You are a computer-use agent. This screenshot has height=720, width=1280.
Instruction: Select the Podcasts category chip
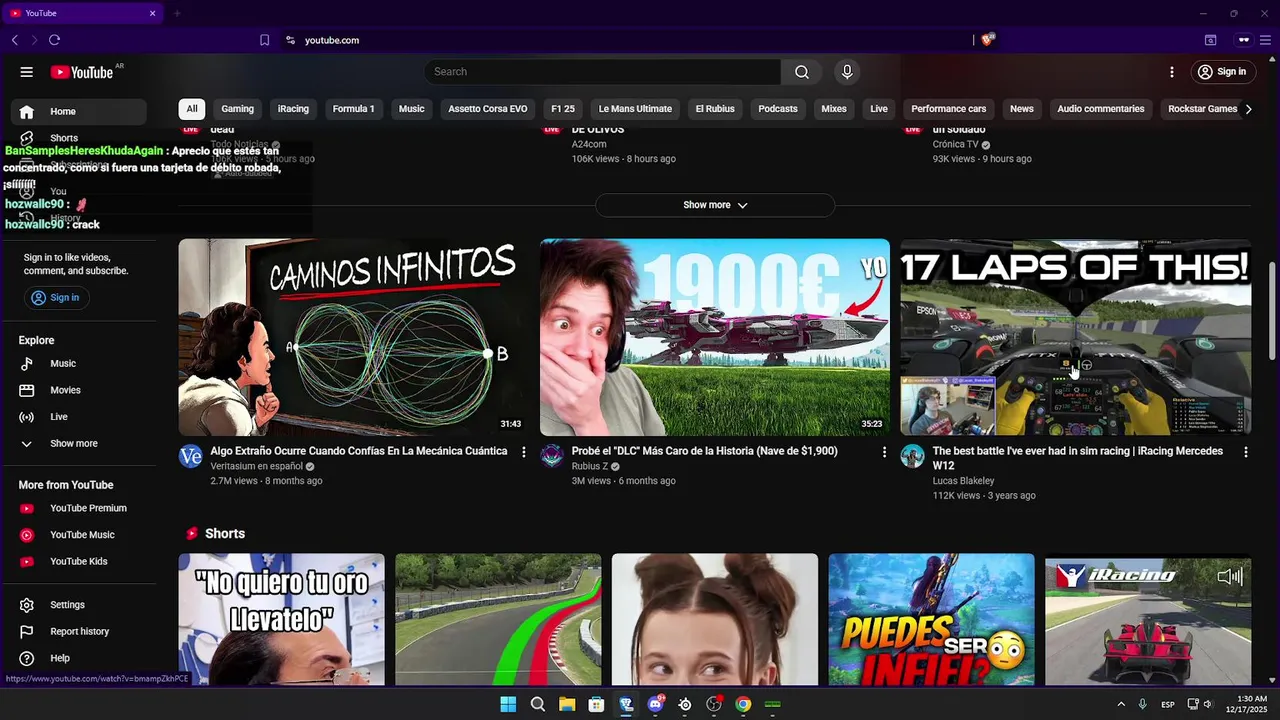tap(778, 109)
